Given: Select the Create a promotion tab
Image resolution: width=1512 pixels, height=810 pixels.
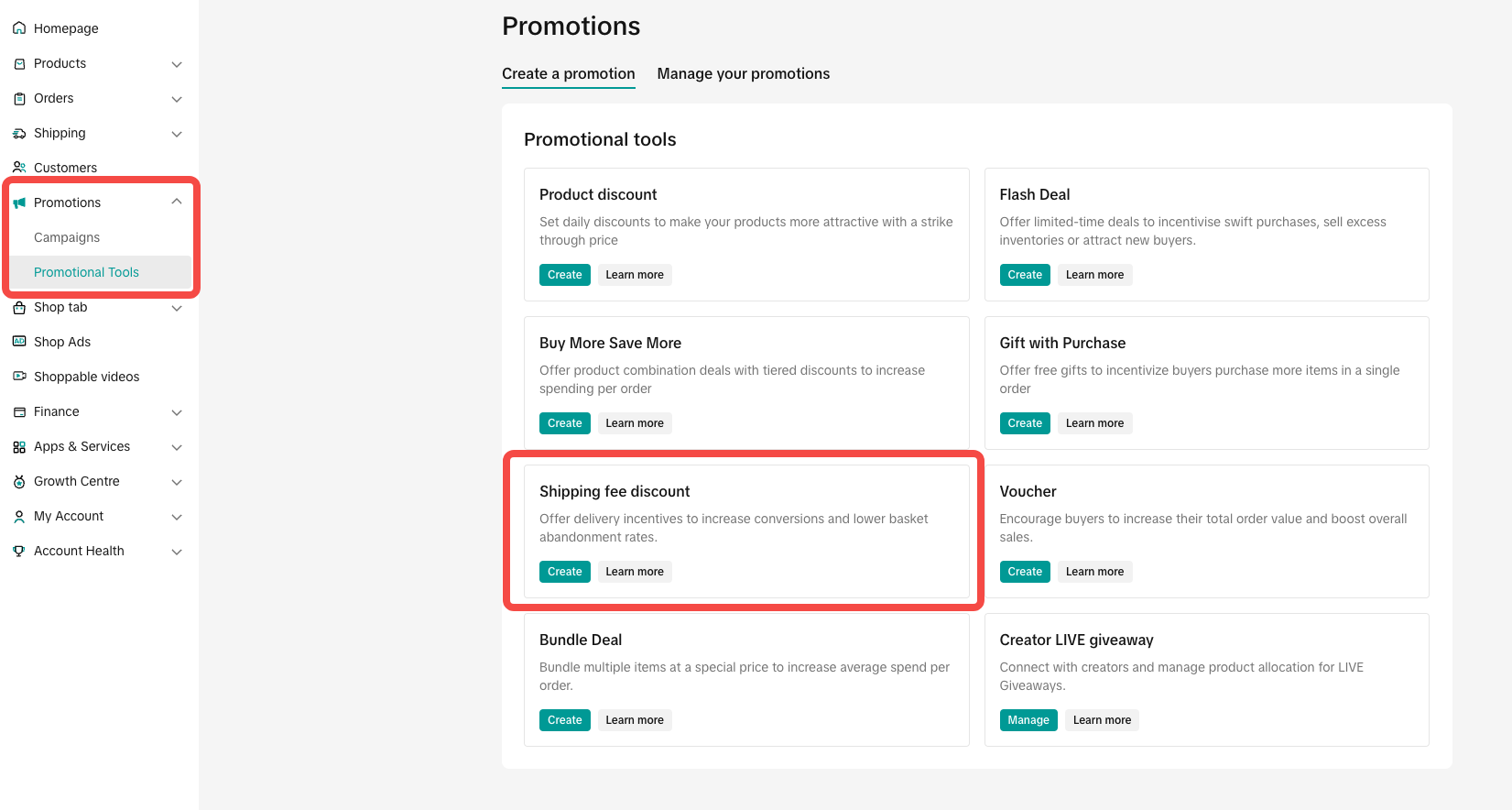Looking at the screenshot, I should click(x=568, y=74).
